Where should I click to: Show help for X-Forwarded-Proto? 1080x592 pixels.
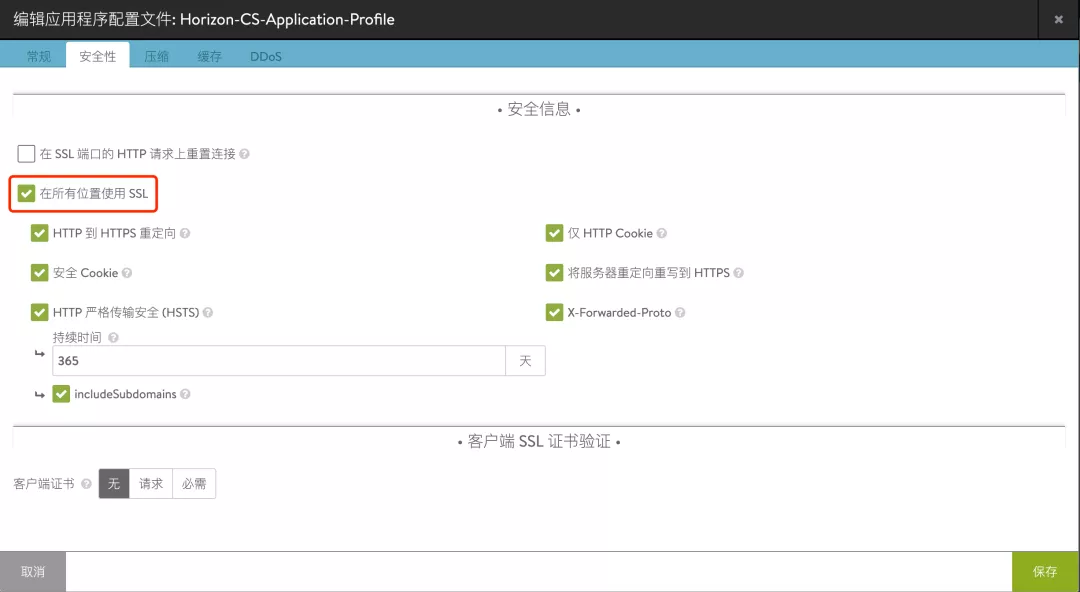click(x=680, y=313)
